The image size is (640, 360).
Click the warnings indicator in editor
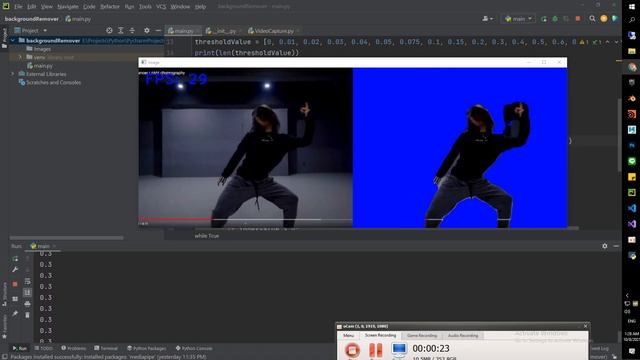point(583,42)
